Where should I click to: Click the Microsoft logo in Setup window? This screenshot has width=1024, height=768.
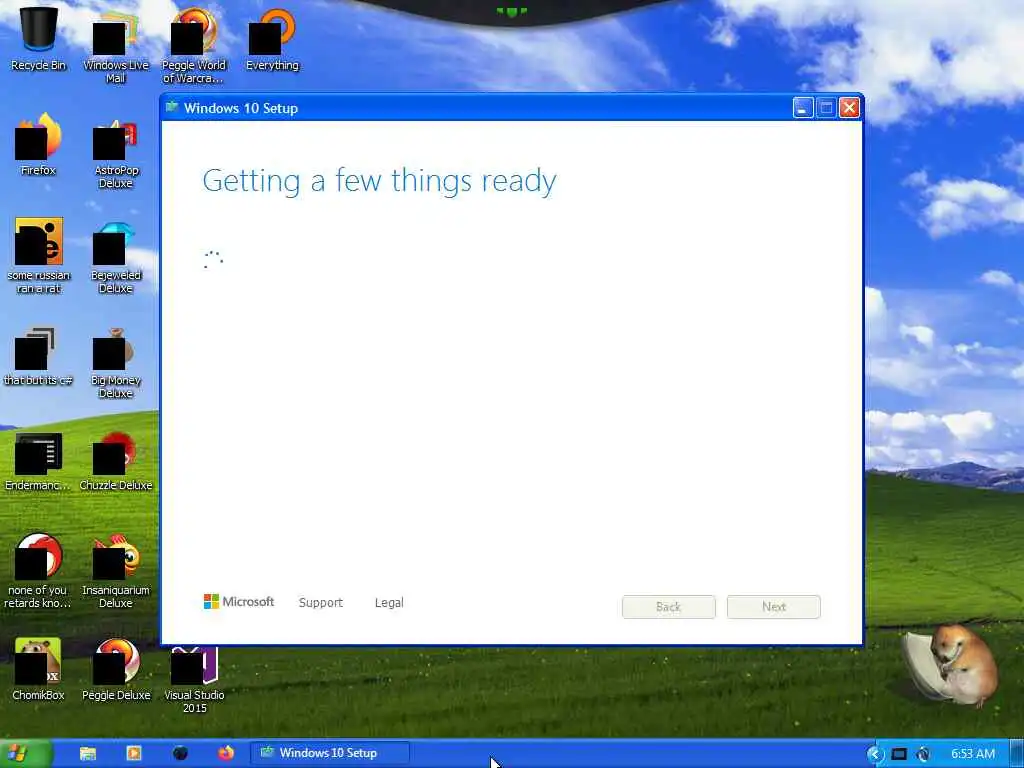click(239, 601)
